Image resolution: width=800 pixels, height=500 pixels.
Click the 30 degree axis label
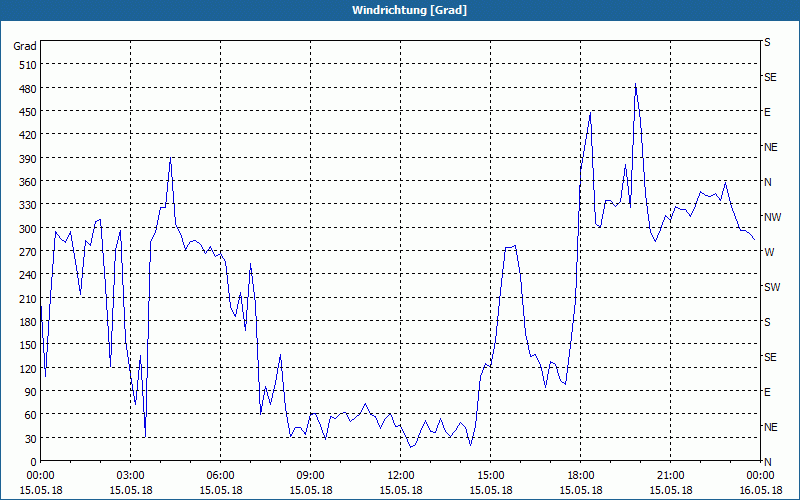click(x=31, y=439)
